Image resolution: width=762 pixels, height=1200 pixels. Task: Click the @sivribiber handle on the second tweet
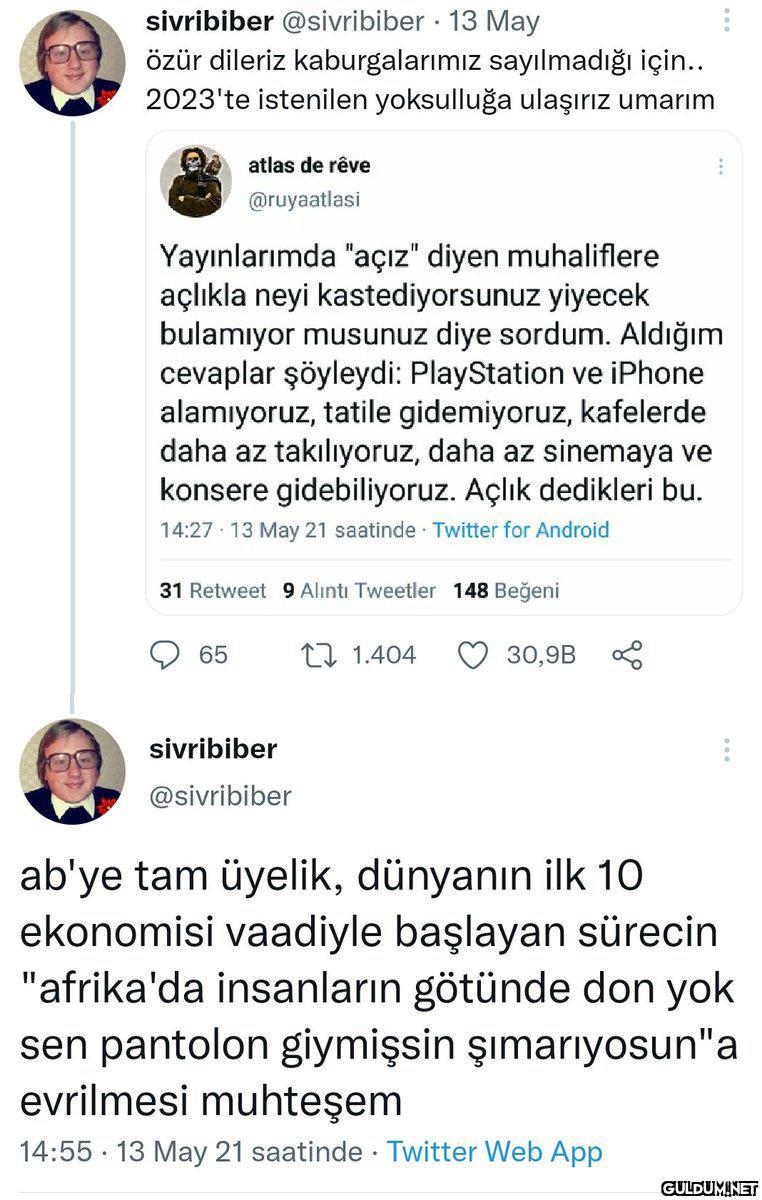tap(220, 796)
